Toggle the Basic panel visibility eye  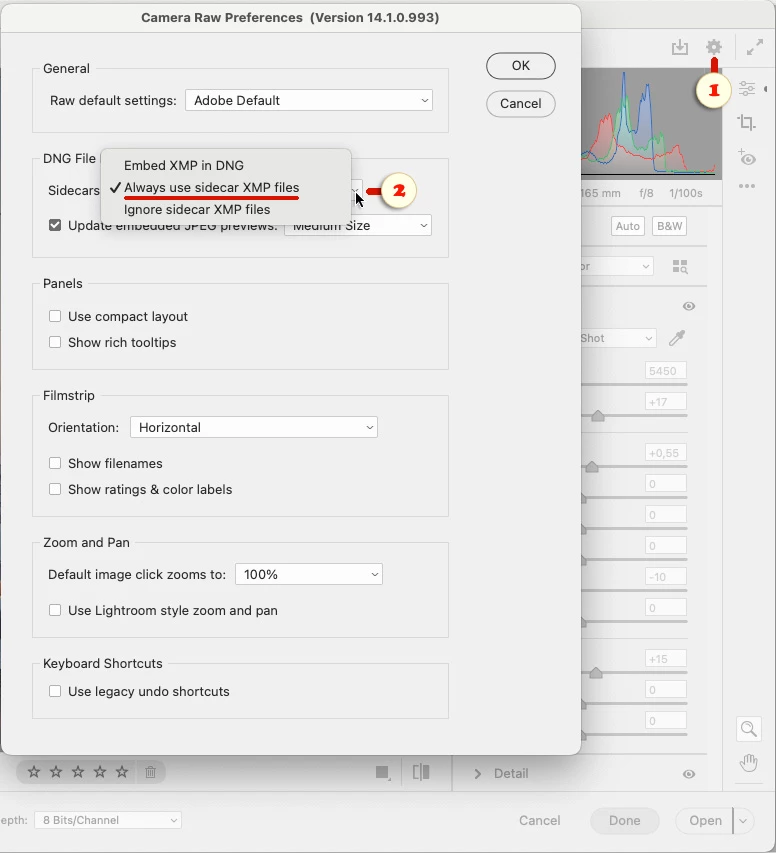tap(689, 306)
